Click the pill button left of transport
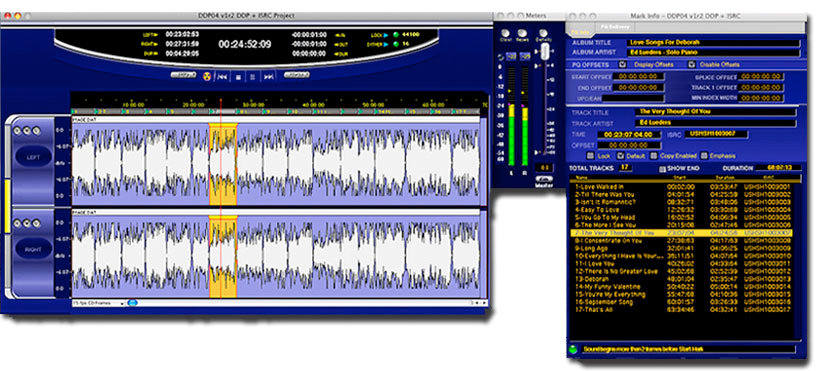The height and width of the screenshot is (371, 834). click(x=184, y=75)
